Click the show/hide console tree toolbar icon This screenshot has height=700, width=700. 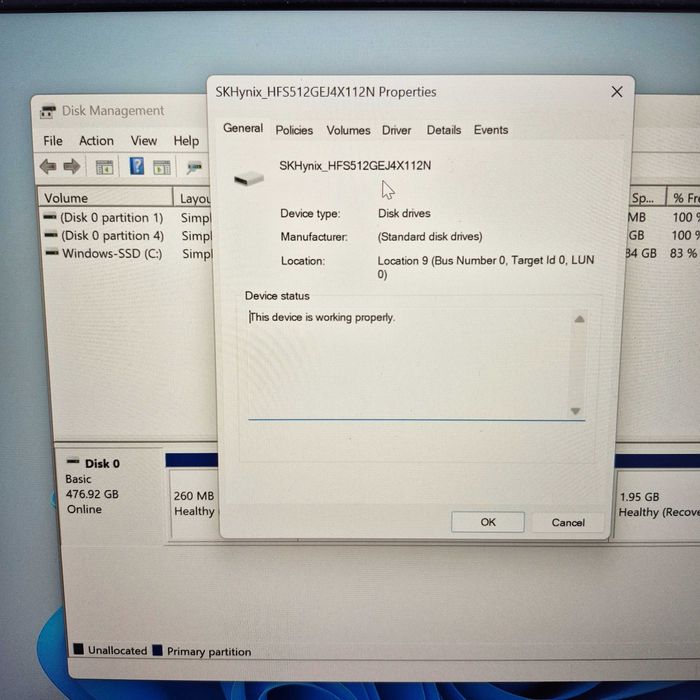[105, 167]
